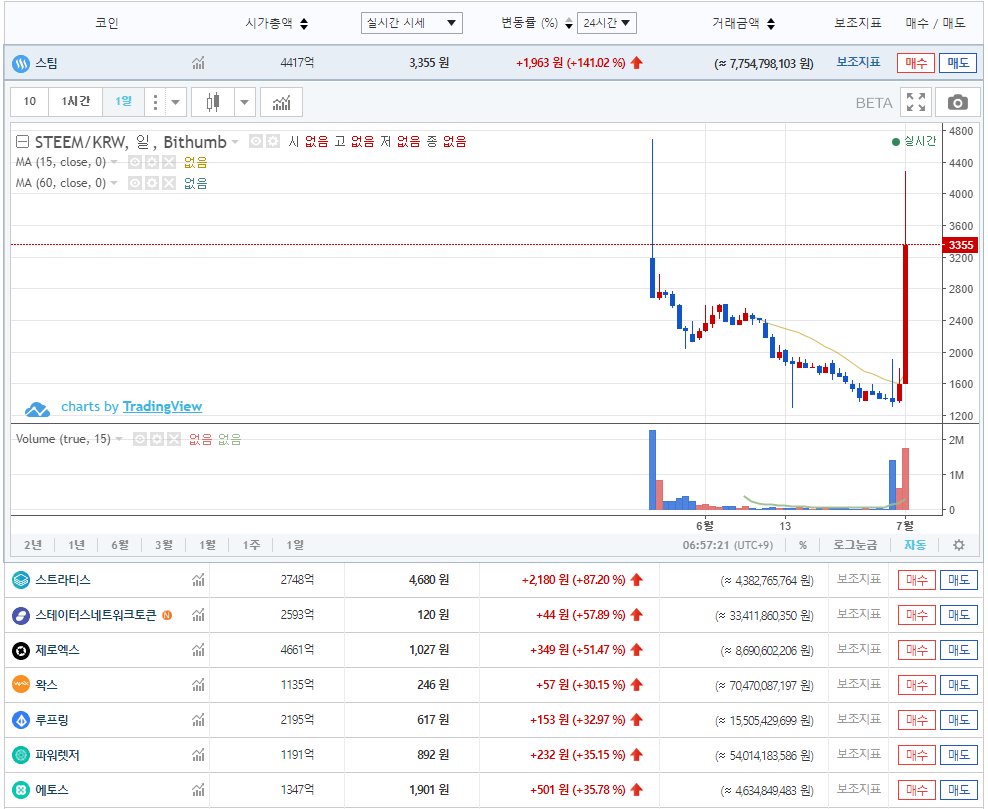
Task: Set chart range to 2년
Action: coord(33,545)
